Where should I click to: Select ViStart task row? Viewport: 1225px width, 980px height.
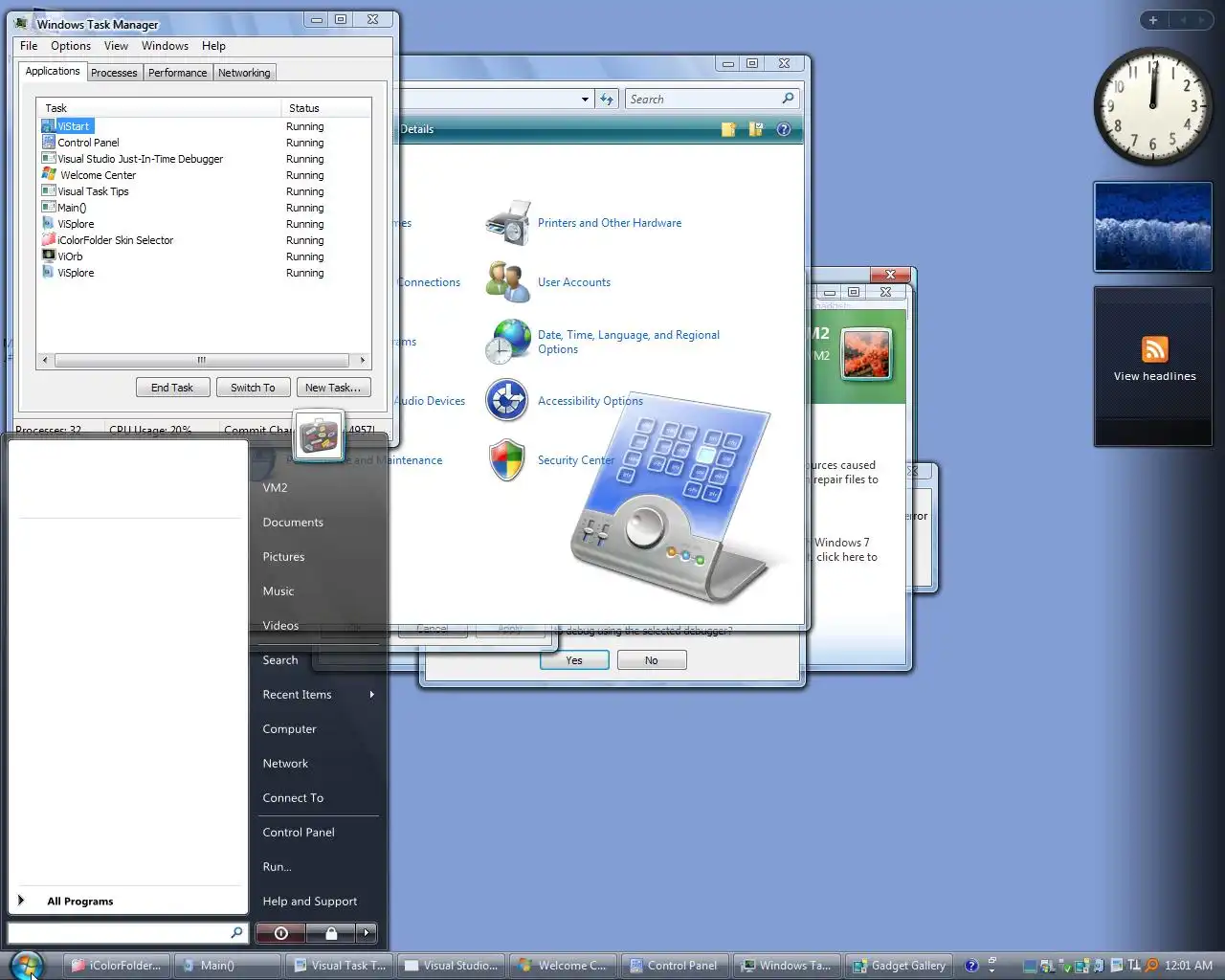coord(203,126)
